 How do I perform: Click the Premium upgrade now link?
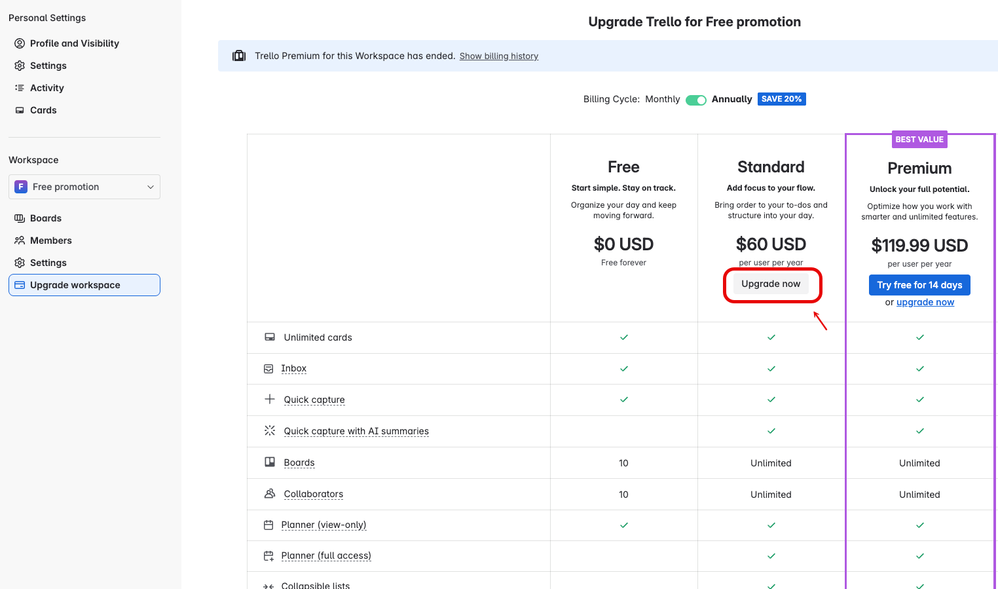(925, 302)
